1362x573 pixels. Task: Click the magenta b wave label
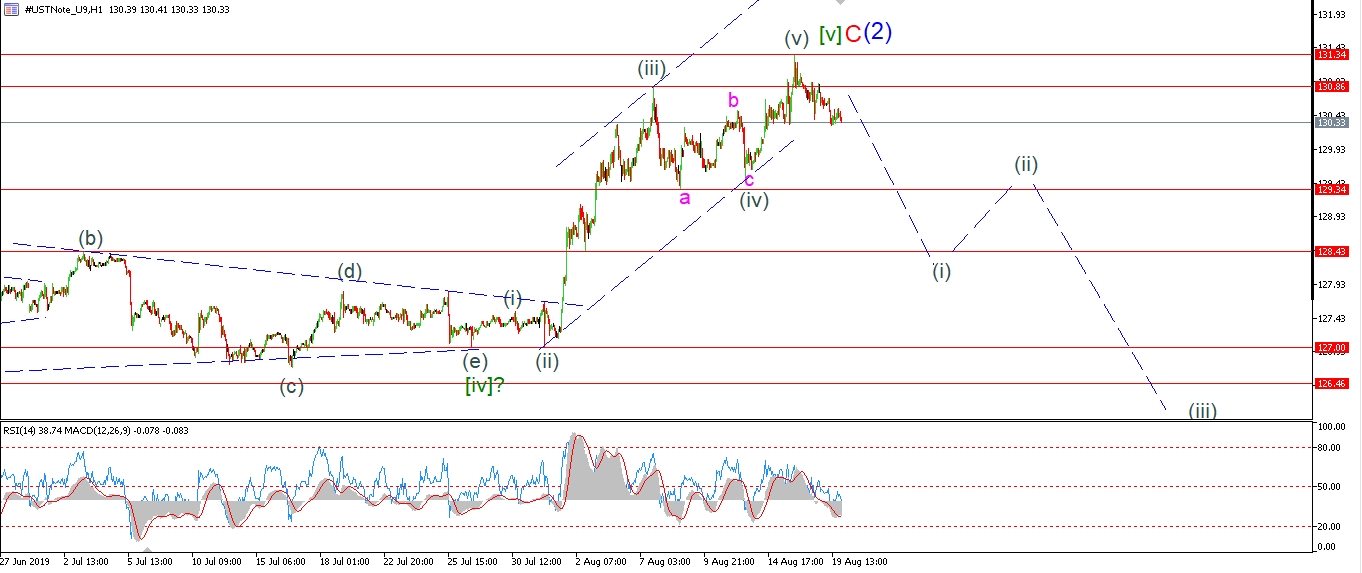click(733, 100)
